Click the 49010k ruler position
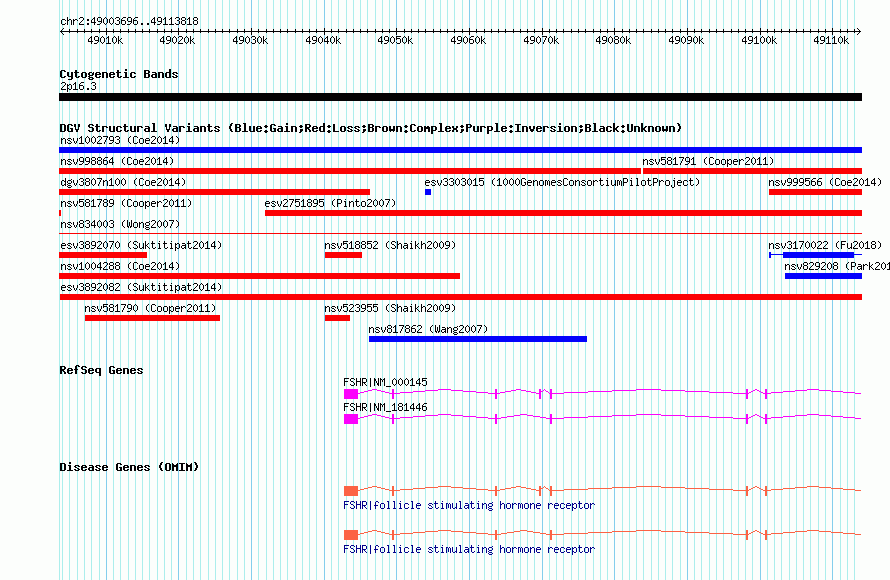 [105, 40]
